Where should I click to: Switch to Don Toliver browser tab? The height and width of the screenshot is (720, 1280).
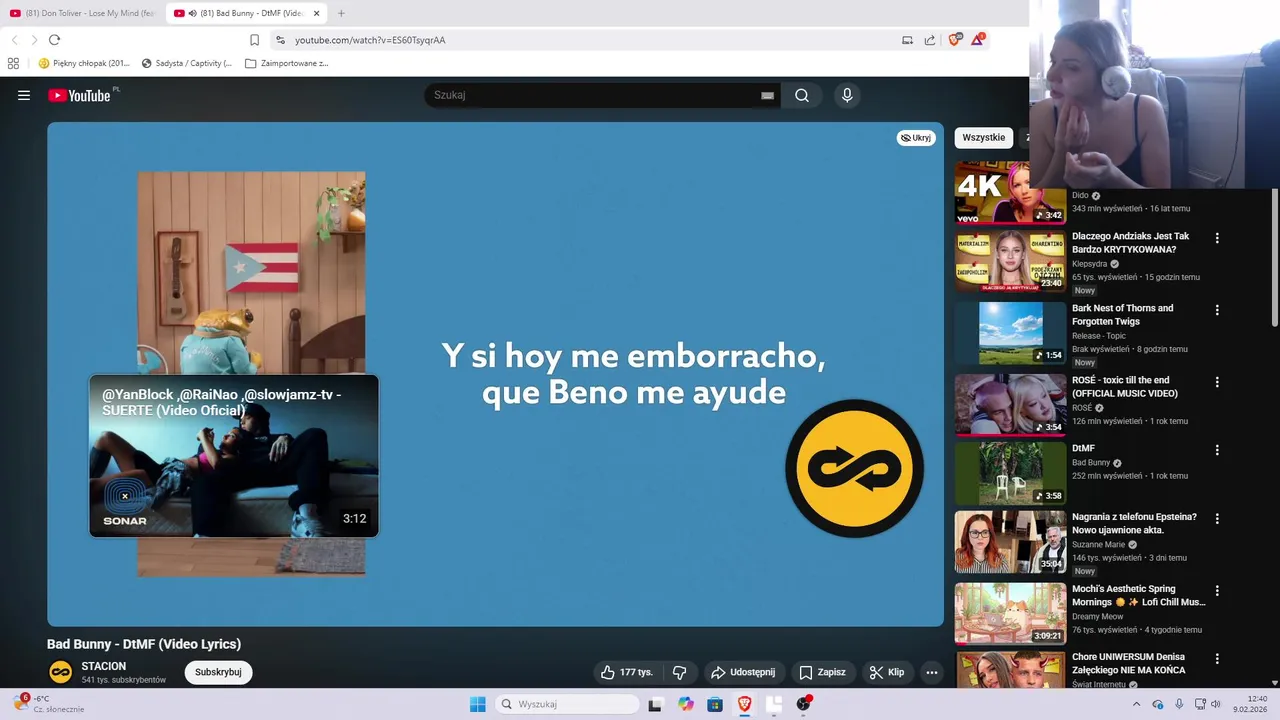(82, 13)
